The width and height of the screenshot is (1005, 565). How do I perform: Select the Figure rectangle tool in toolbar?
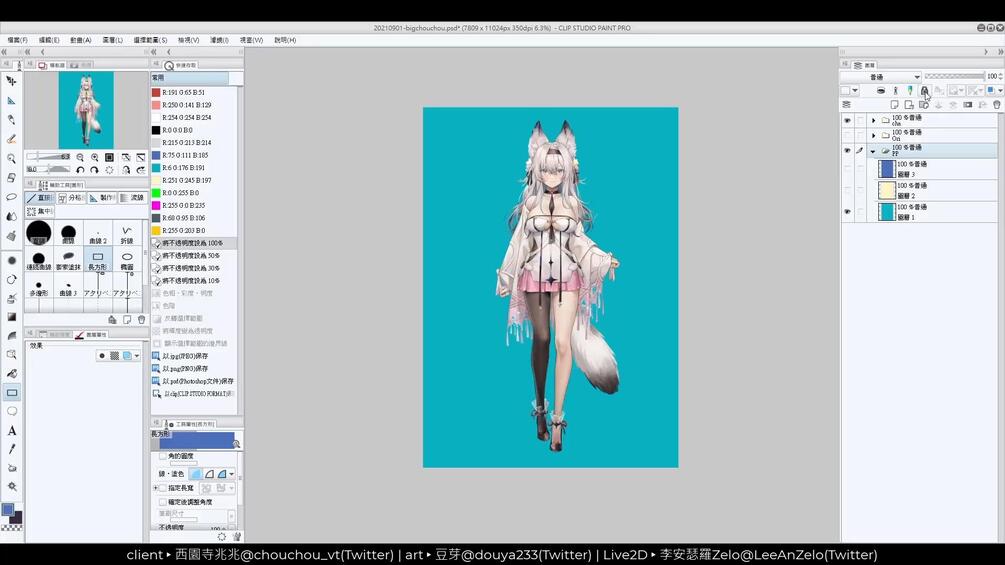point(12,393)
